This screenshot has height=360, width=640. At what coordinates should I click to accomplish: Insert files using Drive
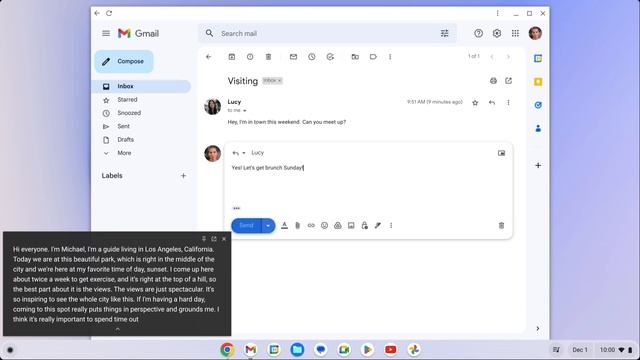[338, 226]
